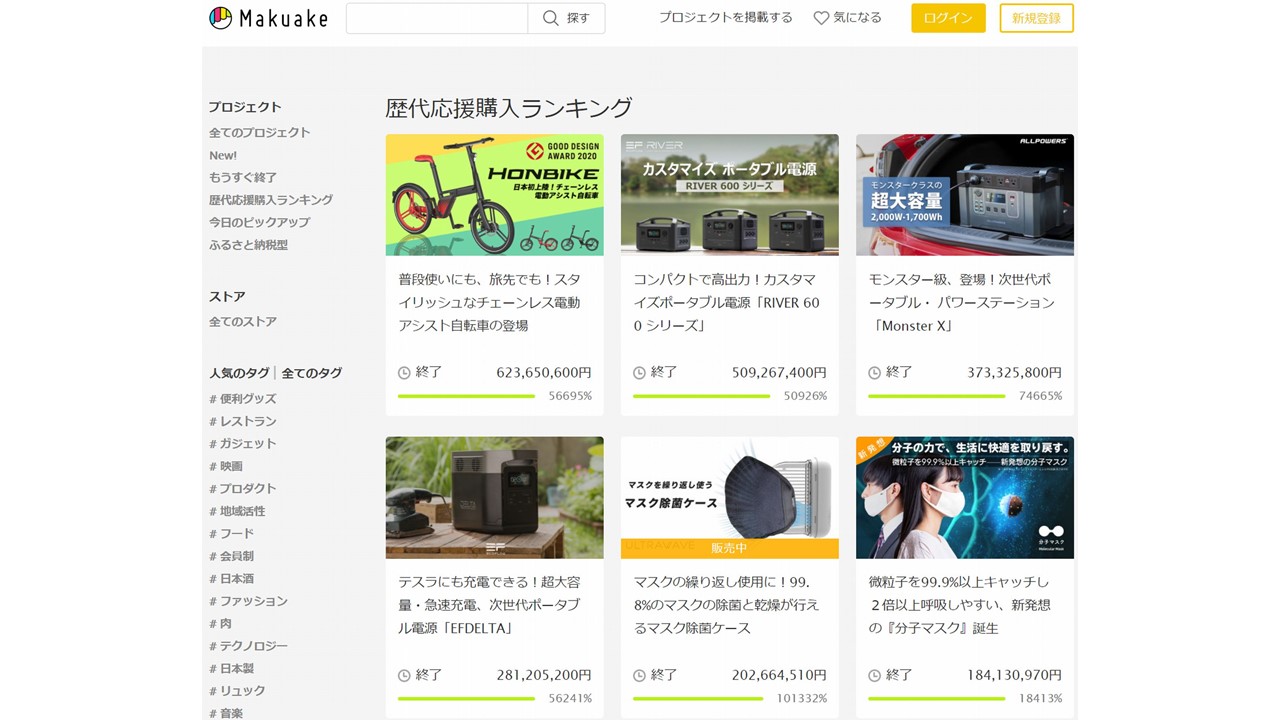Click the ログイン button
Viewport: 1280px width, 720px height.
pyautogui.click(x=948, y=18)
